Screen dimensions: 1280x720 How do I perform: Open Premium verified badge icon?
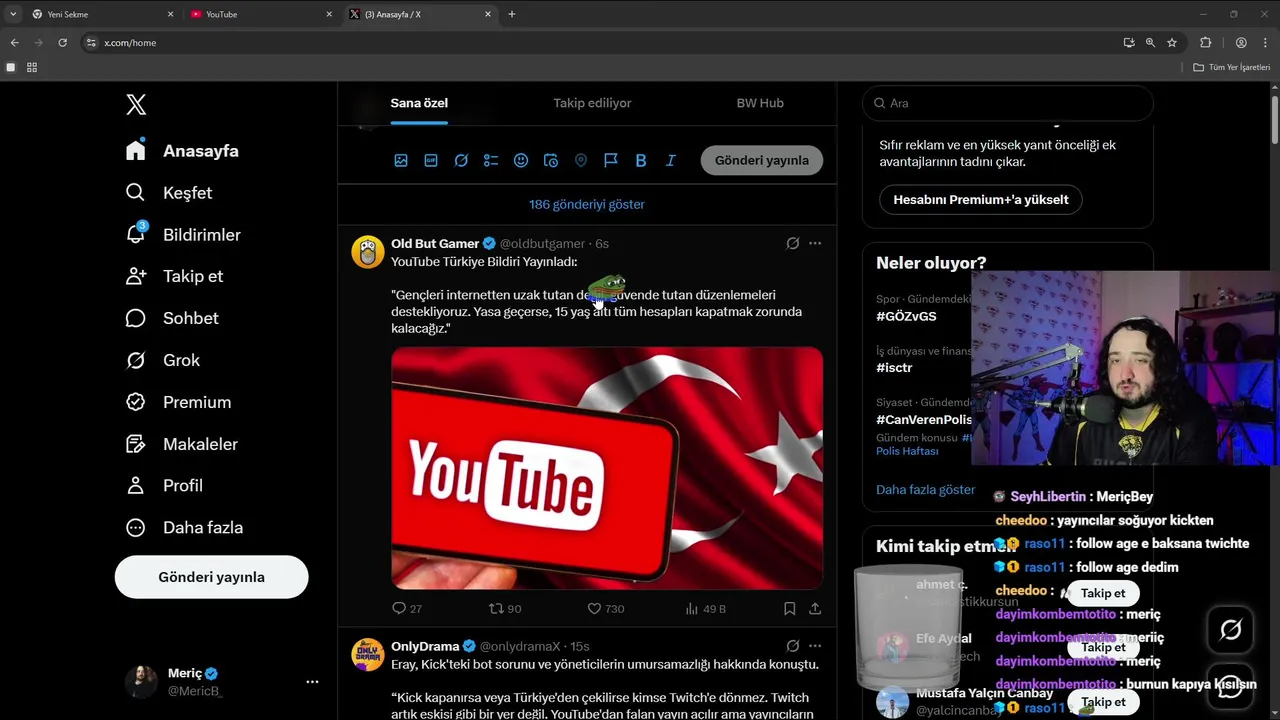(135, 402)
